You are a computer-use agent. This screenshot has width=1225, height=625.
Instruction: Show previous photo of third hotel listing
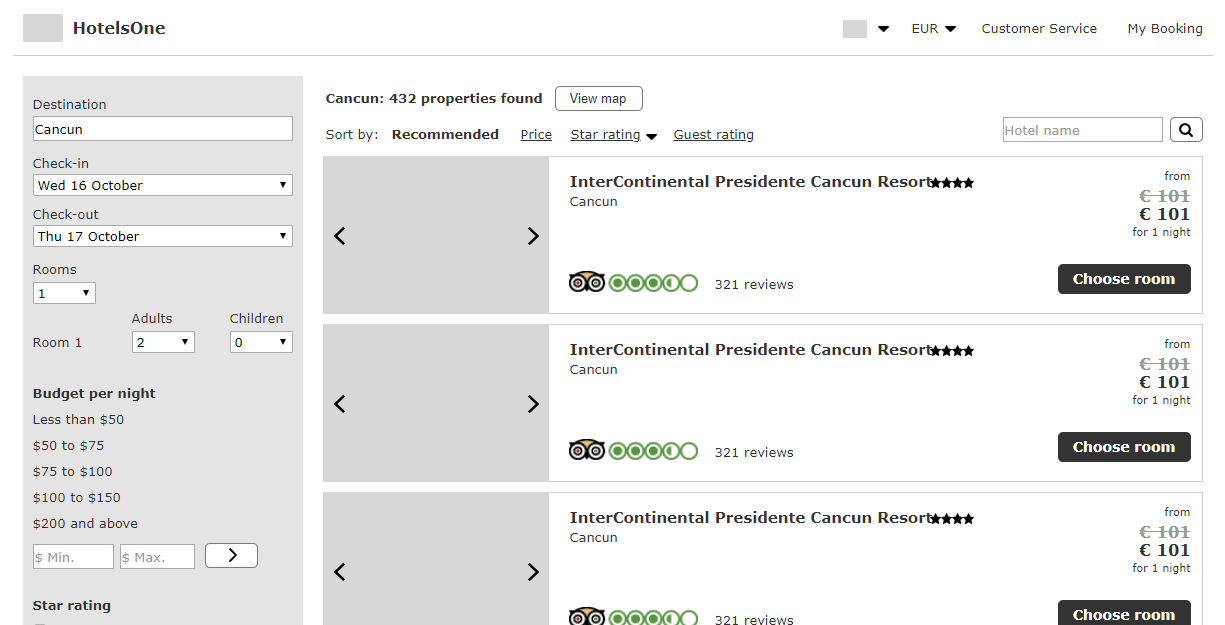pyautogui.click(x=340, y=572)
